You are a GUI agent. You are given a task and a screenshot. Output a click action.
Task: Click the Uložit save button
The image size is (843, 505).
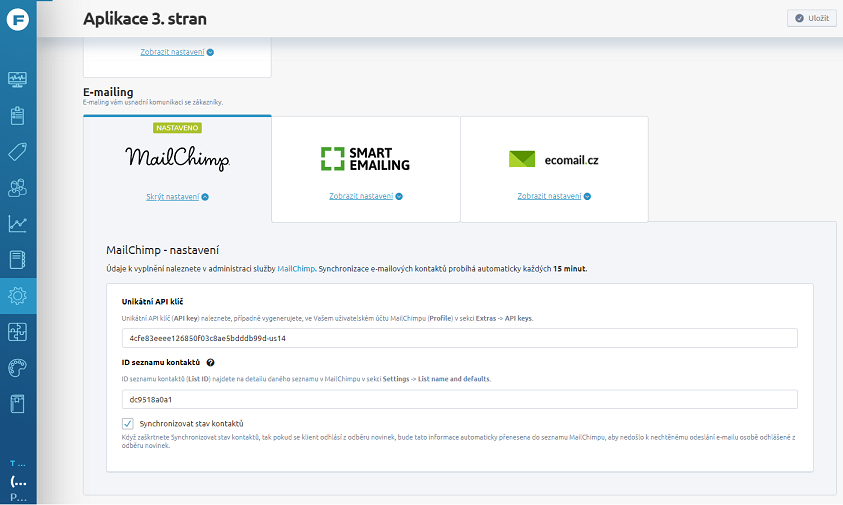[812, 18]
